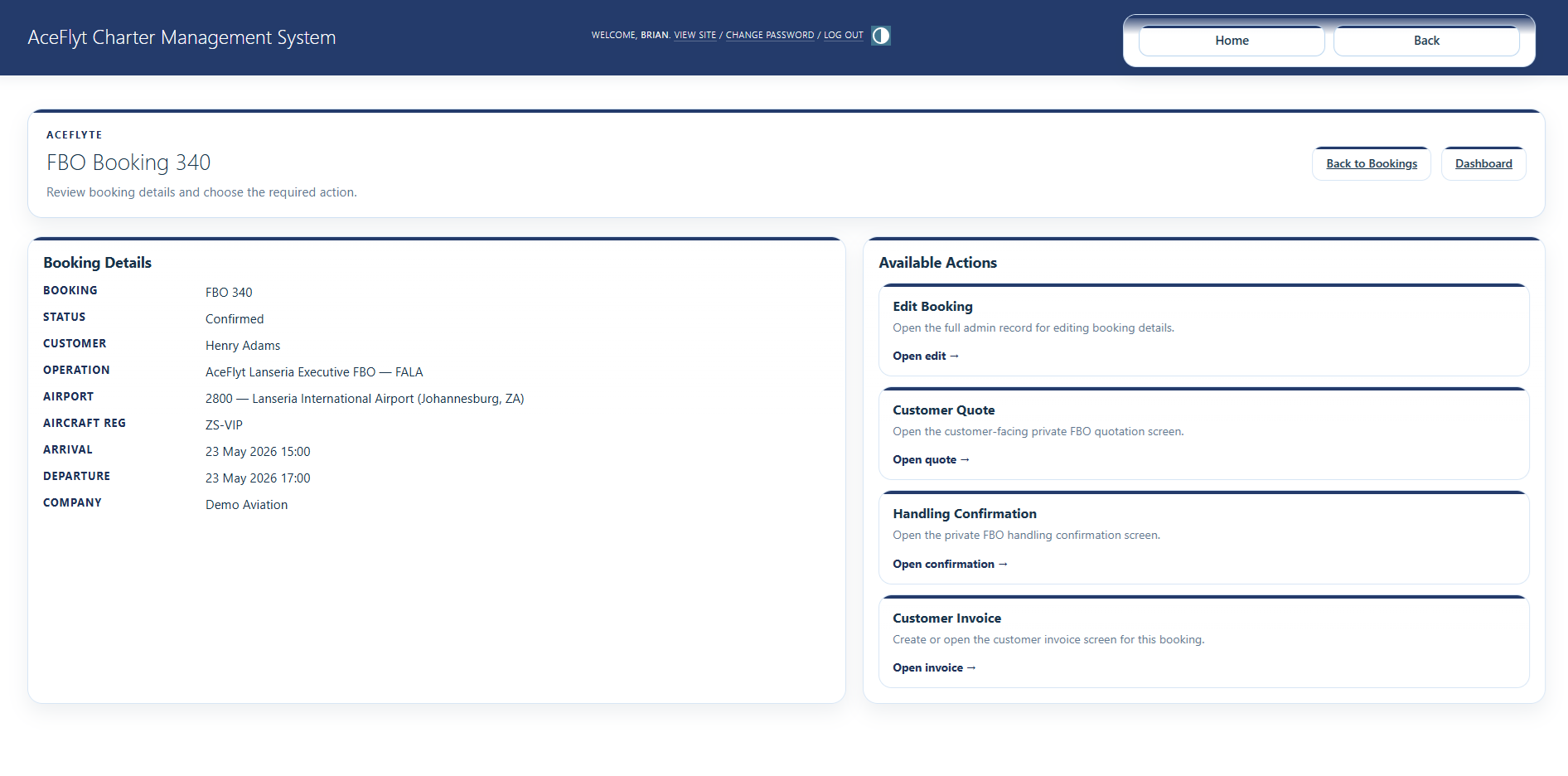This screenshot has height=776, width=1568.
Task: Click the booking value FBO 340
Action: tap(229, 293)
